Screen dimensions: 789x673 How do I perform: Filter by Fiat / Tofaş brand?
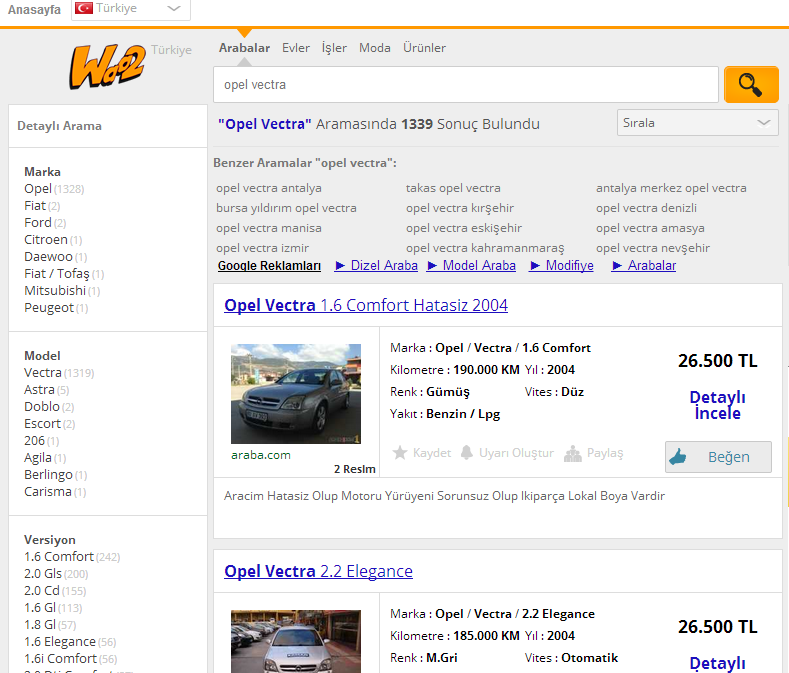pos(57,273)
